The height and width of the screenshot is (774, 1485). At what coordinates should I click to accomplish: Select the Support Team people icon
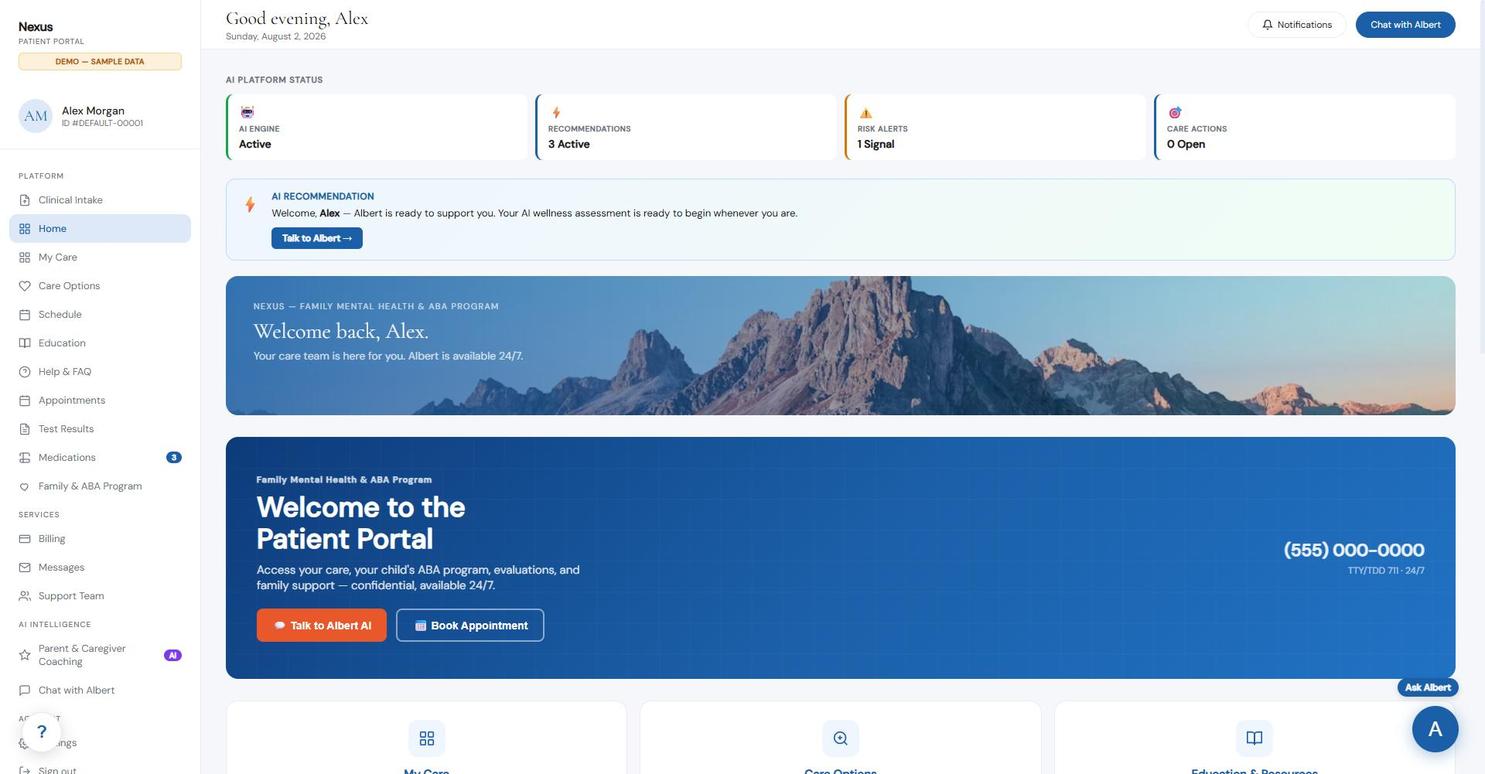pos(25,596)
